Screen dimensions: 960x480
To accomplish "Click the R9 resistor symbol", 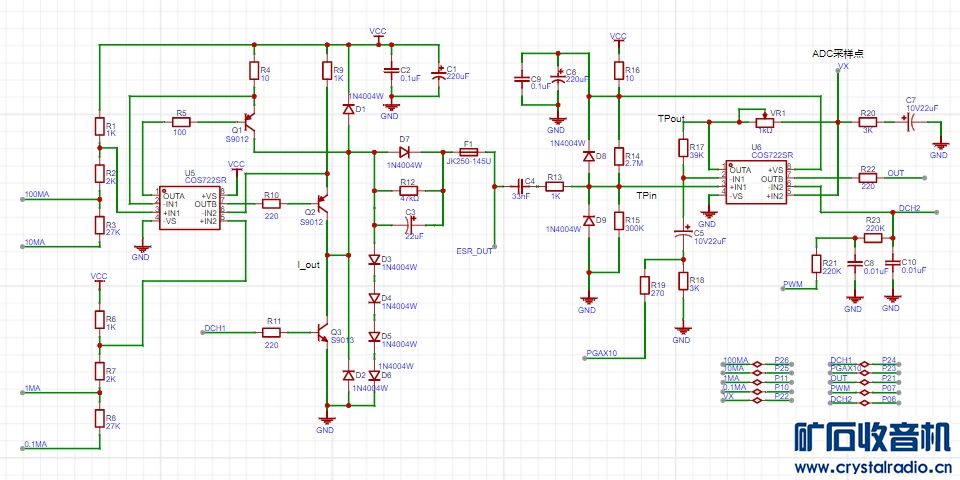I will pyautogui.click(x=327, y=71).
